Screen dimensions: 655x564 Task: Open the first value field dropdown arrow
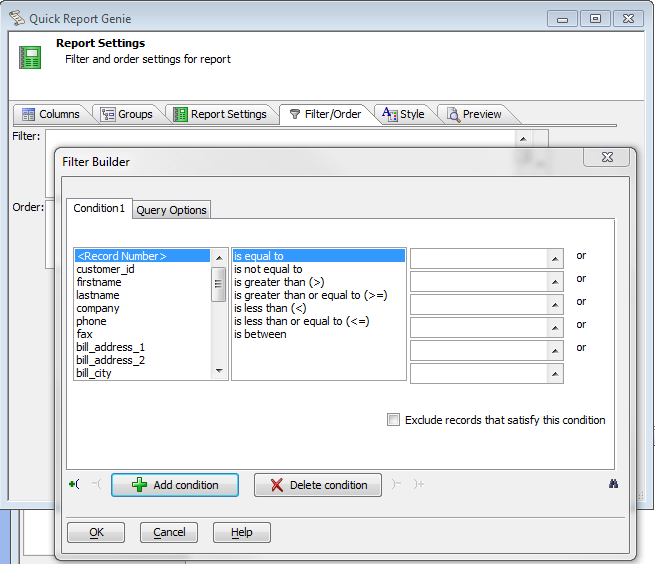555,259
